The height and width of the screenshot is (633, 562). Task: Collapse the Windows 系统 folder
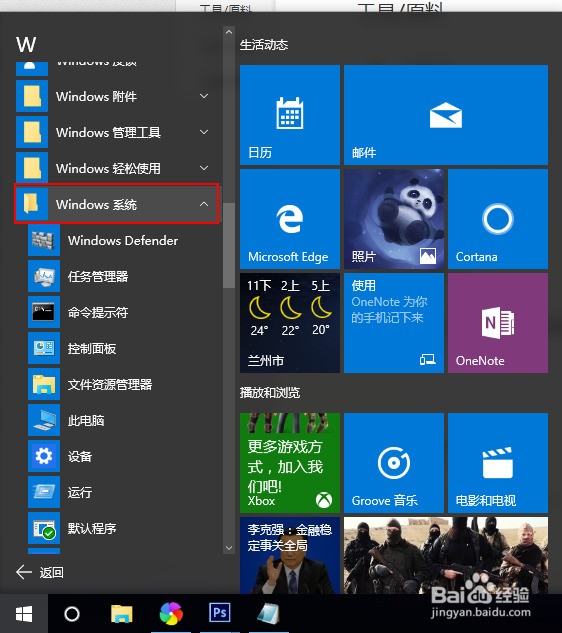[117, 204]
